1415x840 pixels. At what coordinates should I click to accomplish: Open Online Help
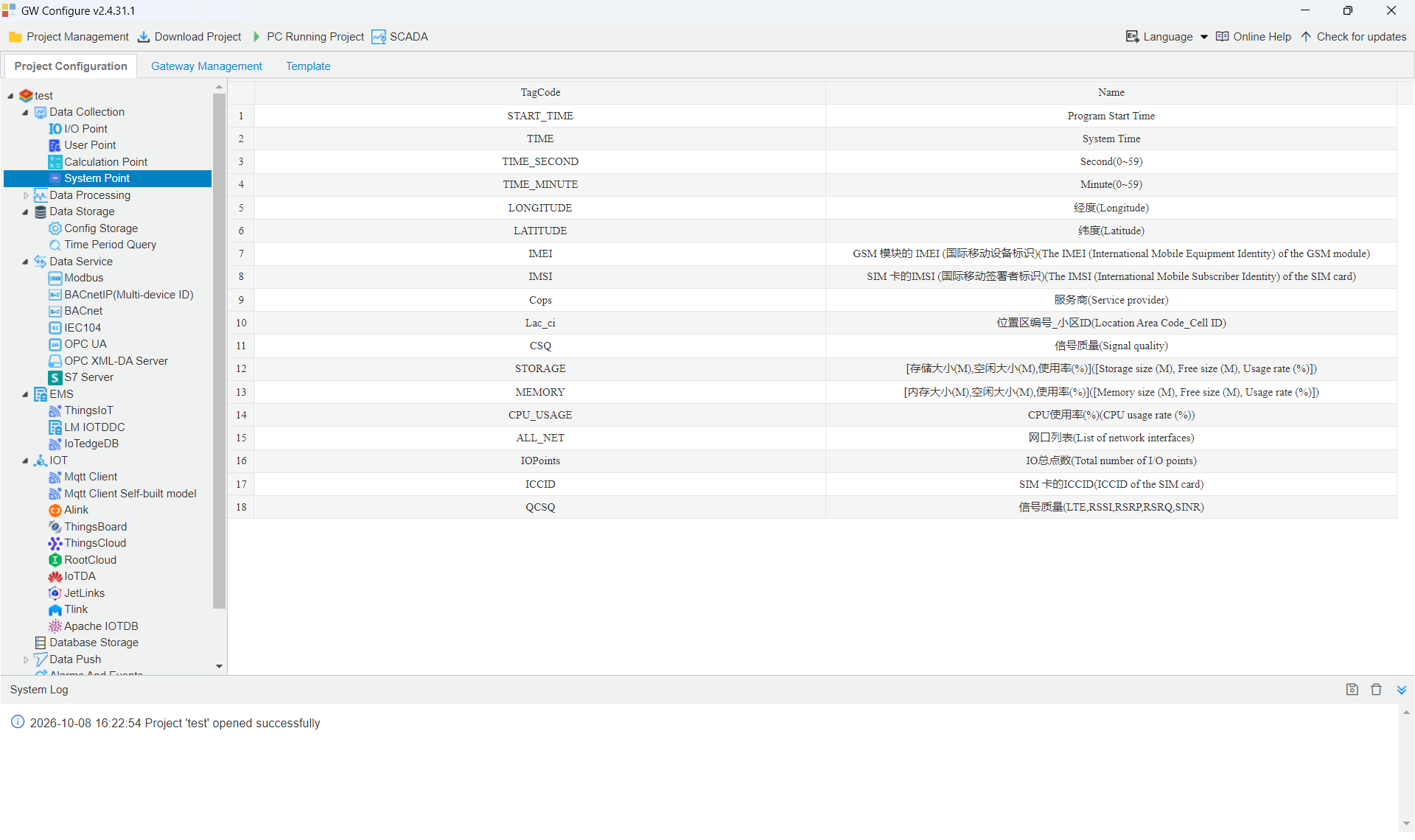click(x=1254, y=37)
